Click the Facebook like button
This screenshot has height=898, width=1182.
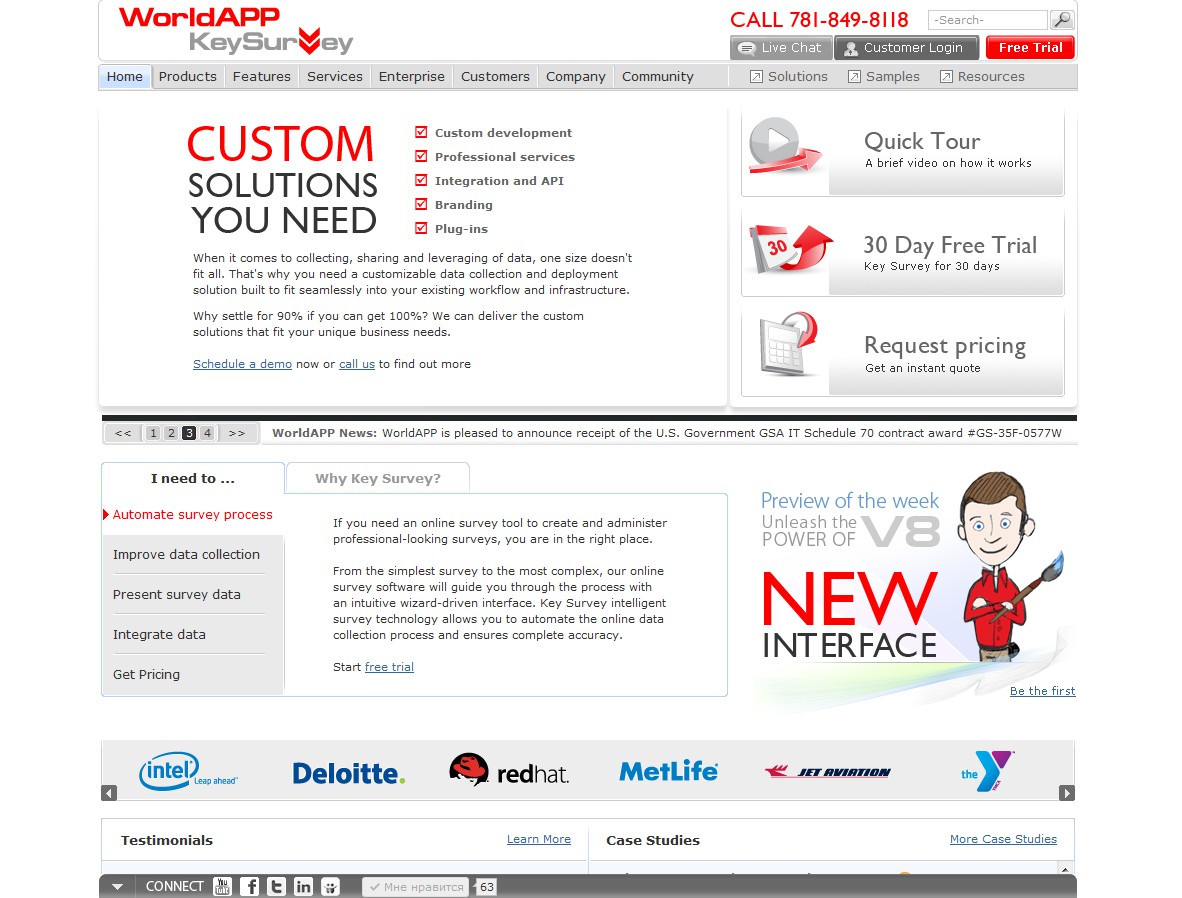tap(415, 887)
